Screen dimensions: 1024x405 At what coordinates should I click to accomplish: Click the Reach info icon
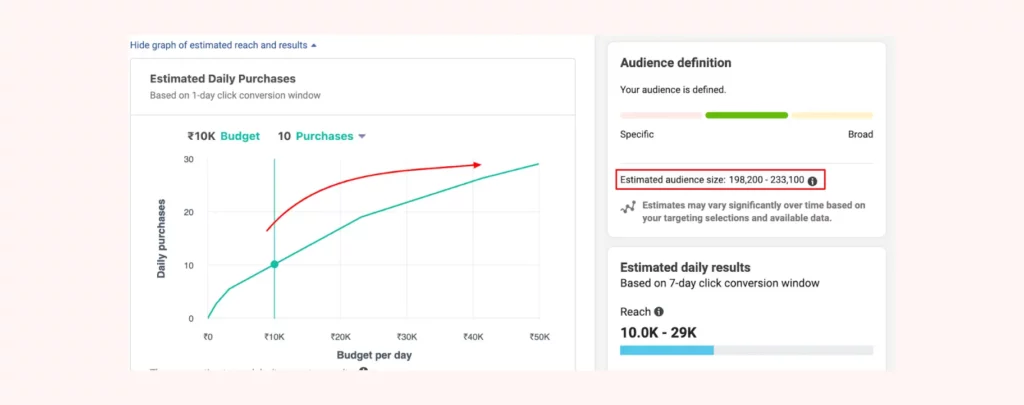659,312
